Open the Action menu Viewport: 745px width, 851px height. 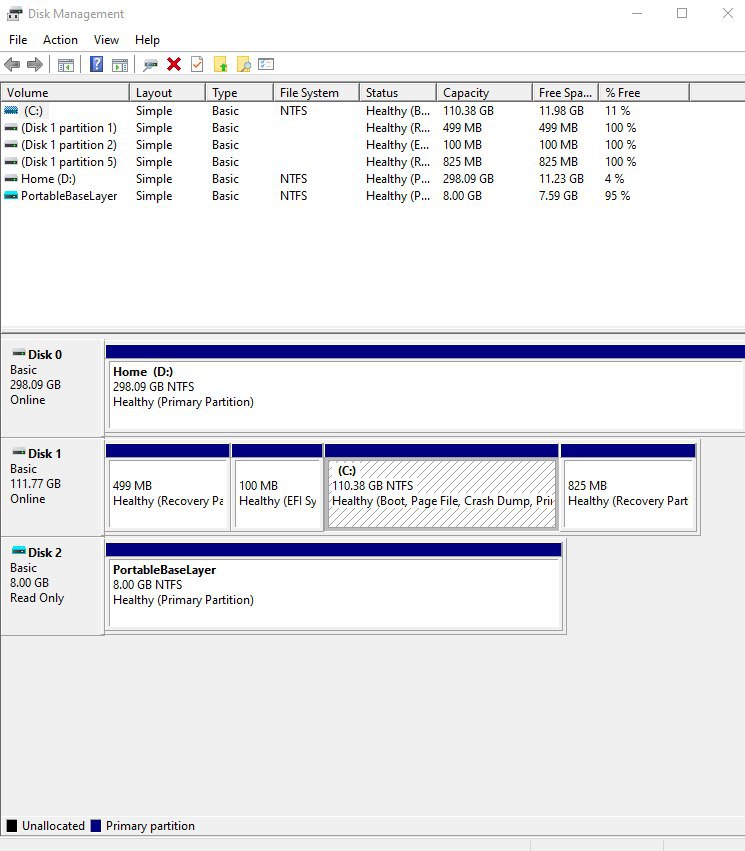60,40
